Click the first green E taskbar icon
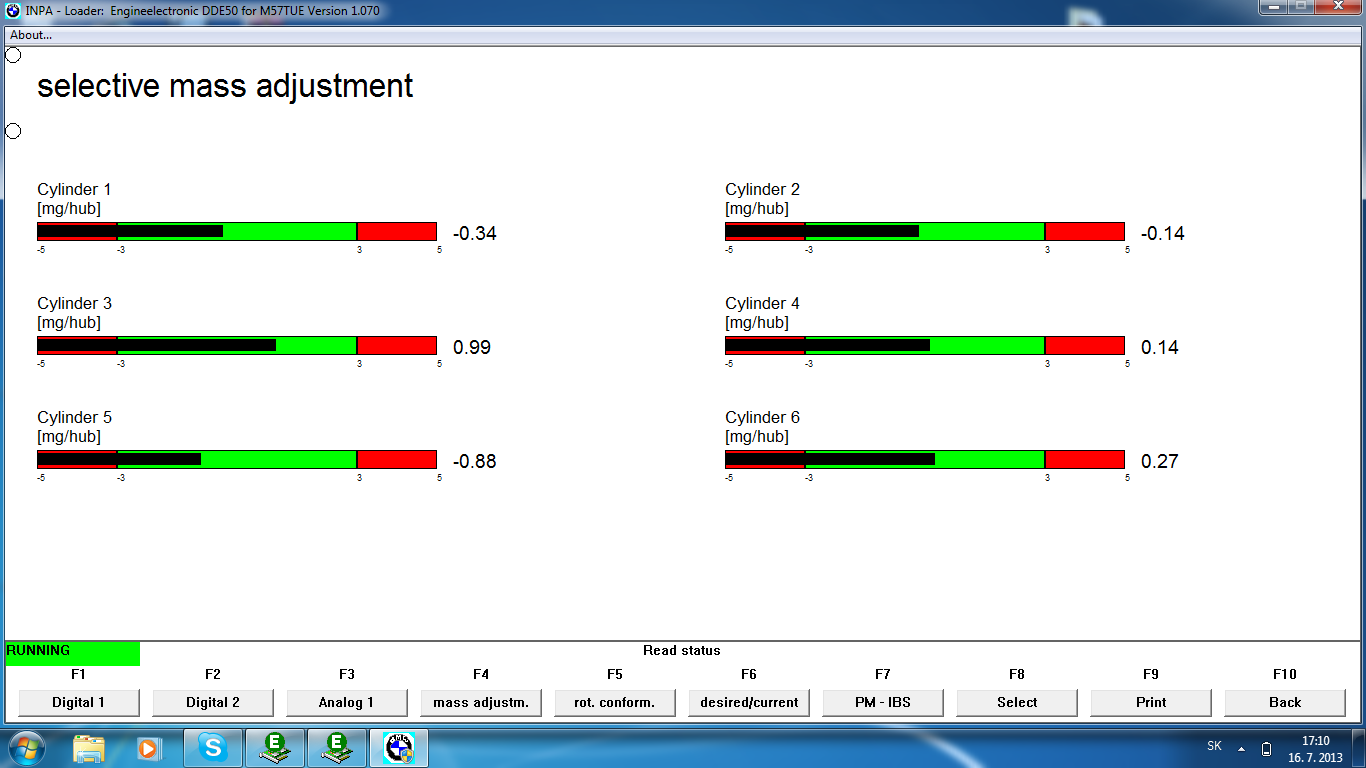Image resolution: width=1366 pixels, height=768 pixels. tap(274, 748)
